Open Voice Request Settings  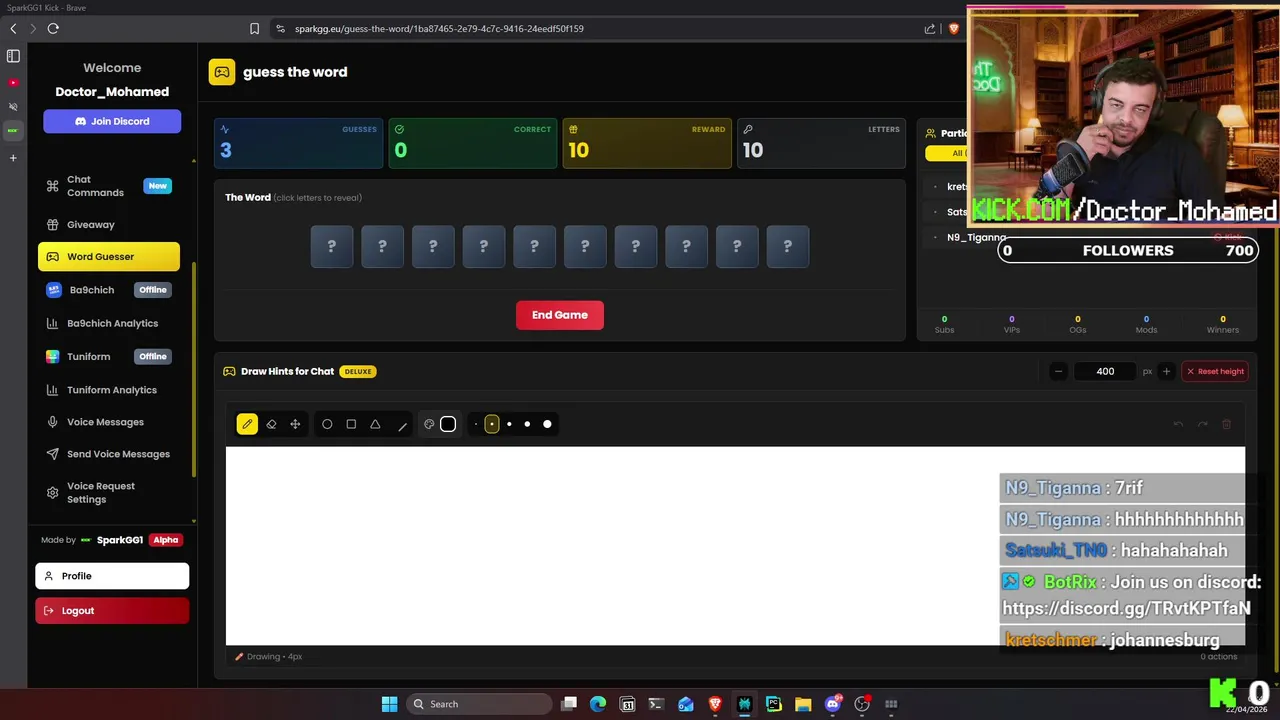tap(109, 492)
